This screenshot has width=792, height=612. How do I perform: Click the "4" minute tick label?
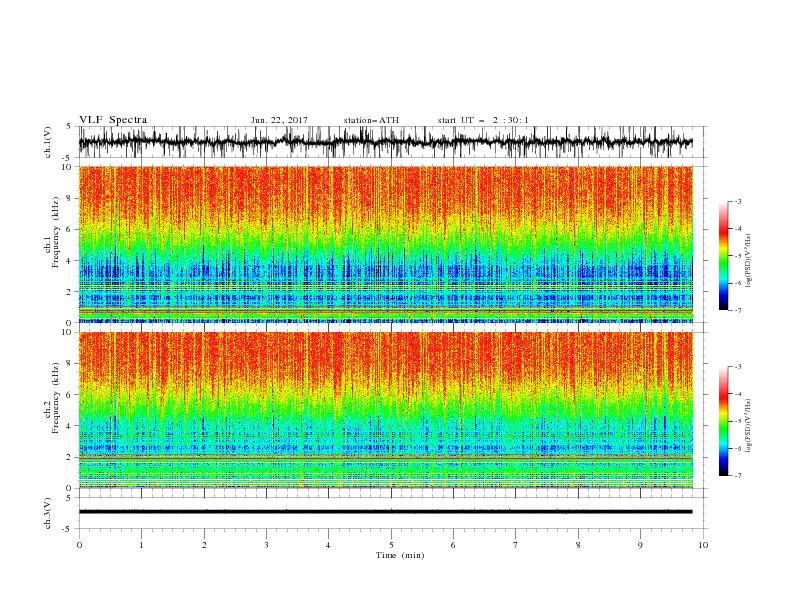[x=328, y=545]
